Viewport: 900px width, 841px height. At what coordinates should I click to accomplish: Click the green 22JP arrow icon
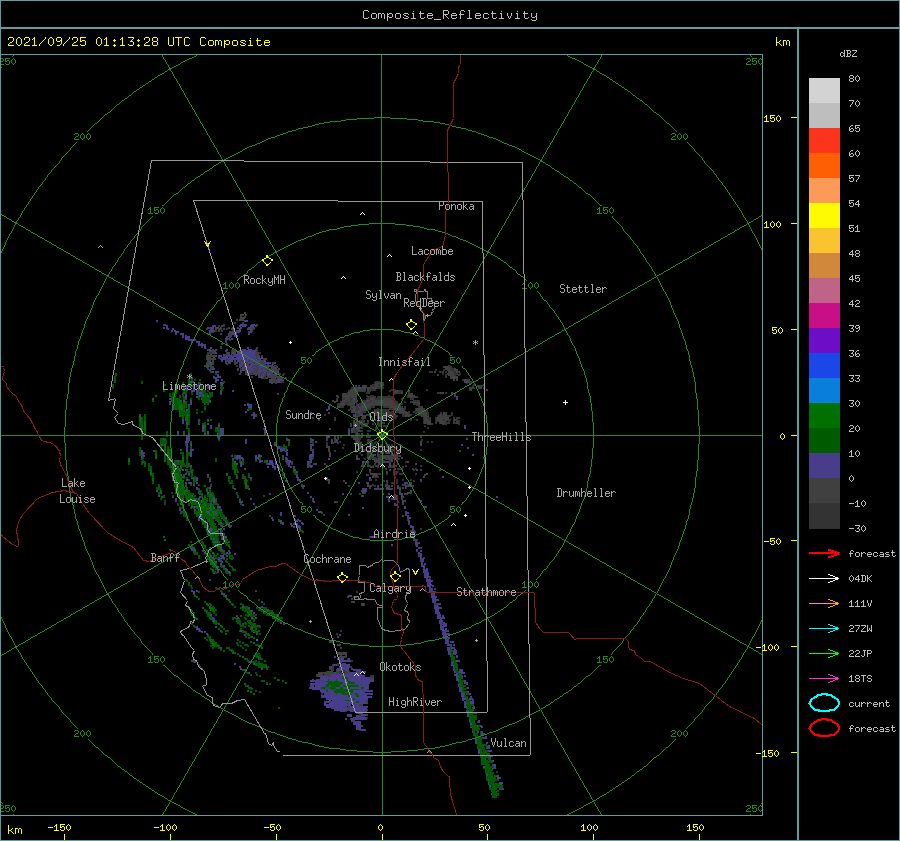[824, 653]
